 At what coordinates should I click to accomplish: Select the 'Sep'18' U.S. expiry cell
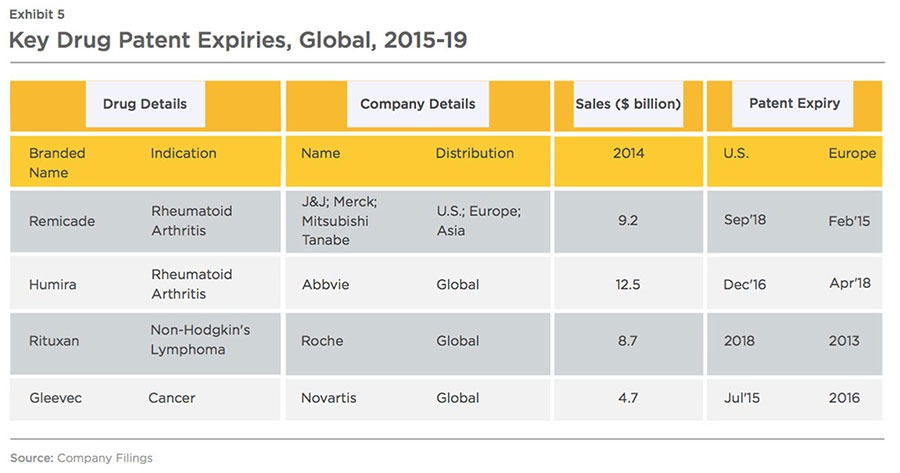[x=744, y=220]
